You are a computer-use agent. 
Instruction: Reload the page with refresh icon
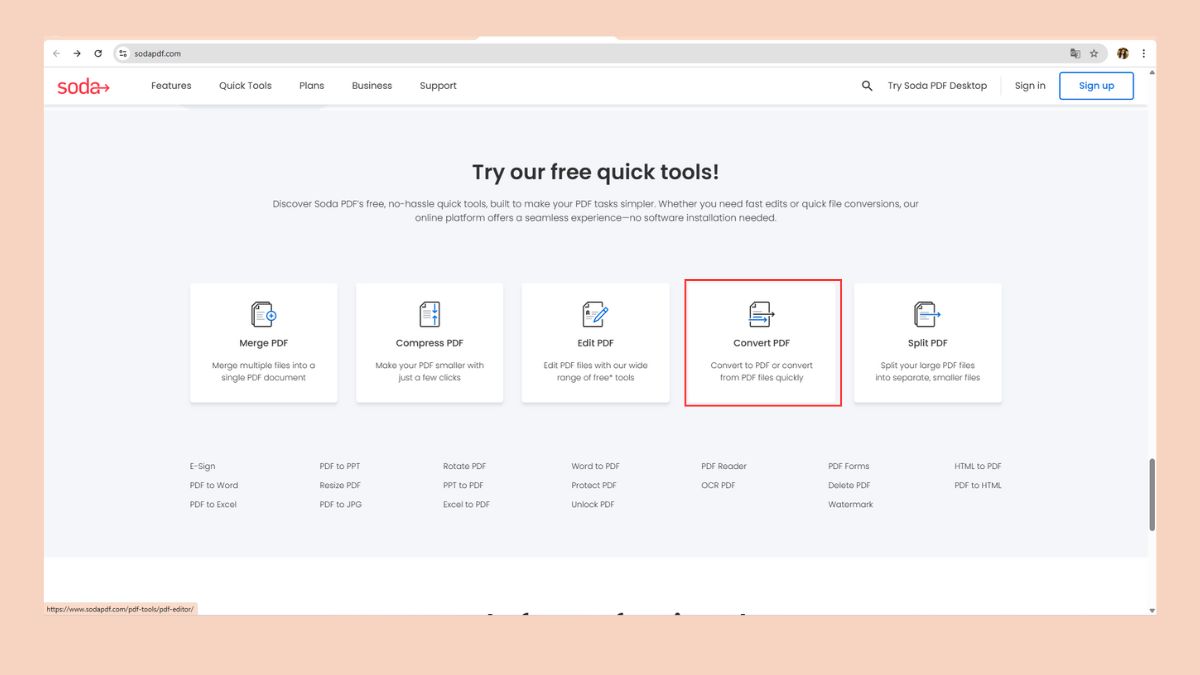tap(98, 54)
